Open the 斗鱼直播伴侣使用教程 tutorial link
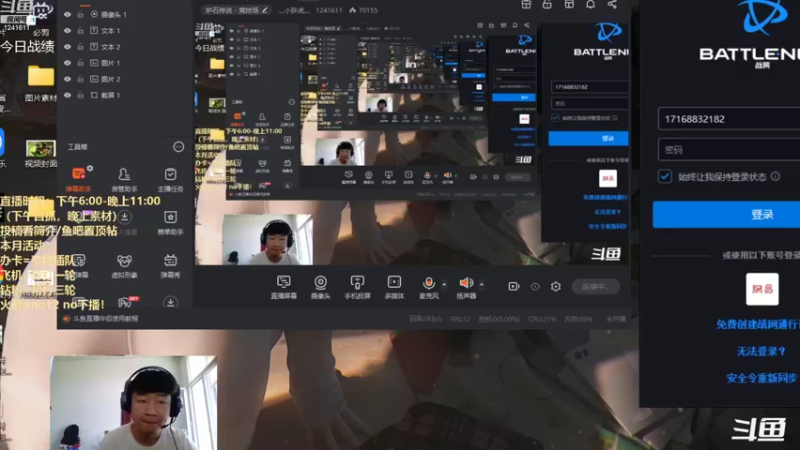The height and width of the screenshot is (450, 800). click(106, 319)
